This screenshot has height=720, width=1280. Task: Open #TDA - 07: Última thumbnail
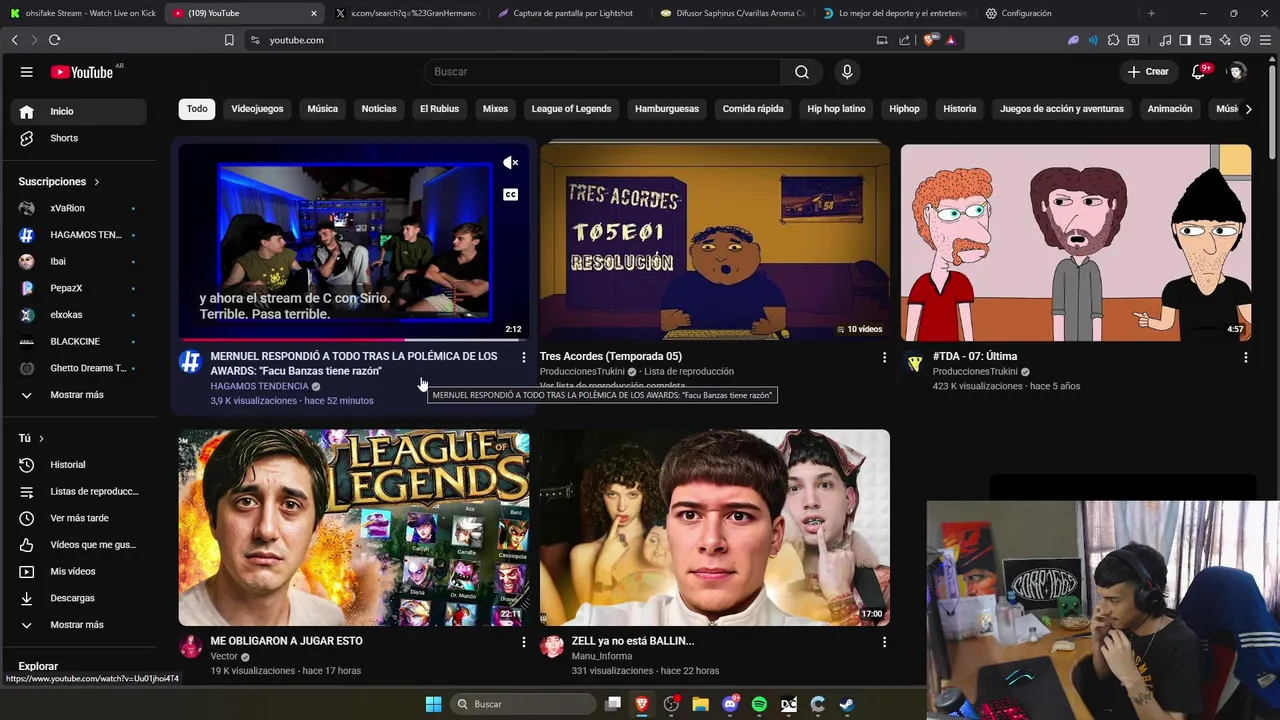(1076, 242)
